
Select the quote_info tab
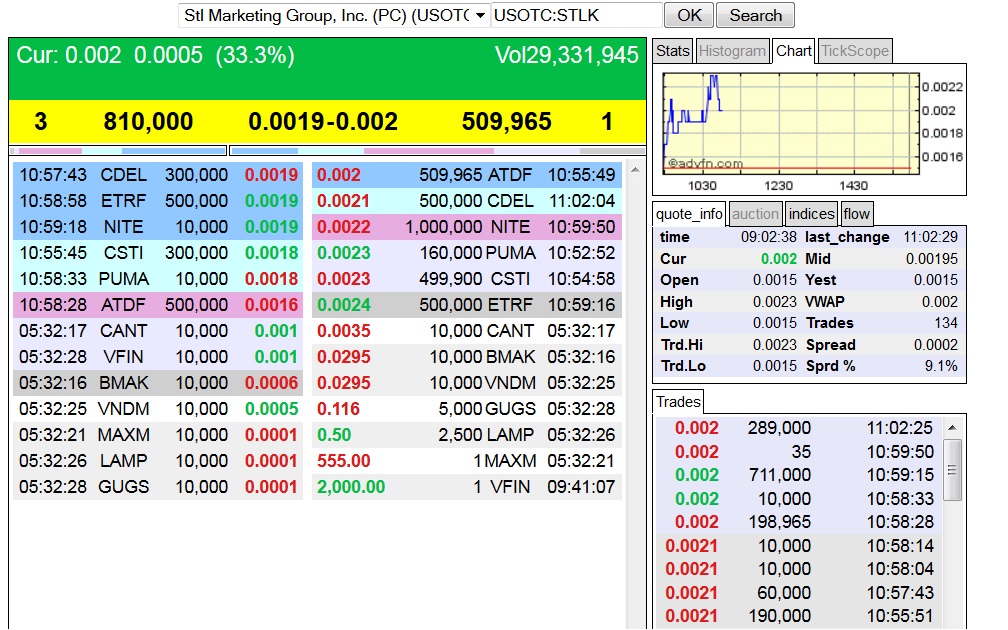(x=688, y=214)
